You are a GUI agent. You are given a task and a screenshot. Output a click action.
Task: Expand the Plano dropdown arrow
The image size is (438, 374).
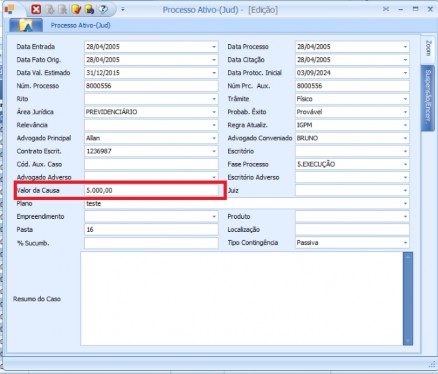coord(405,204)
